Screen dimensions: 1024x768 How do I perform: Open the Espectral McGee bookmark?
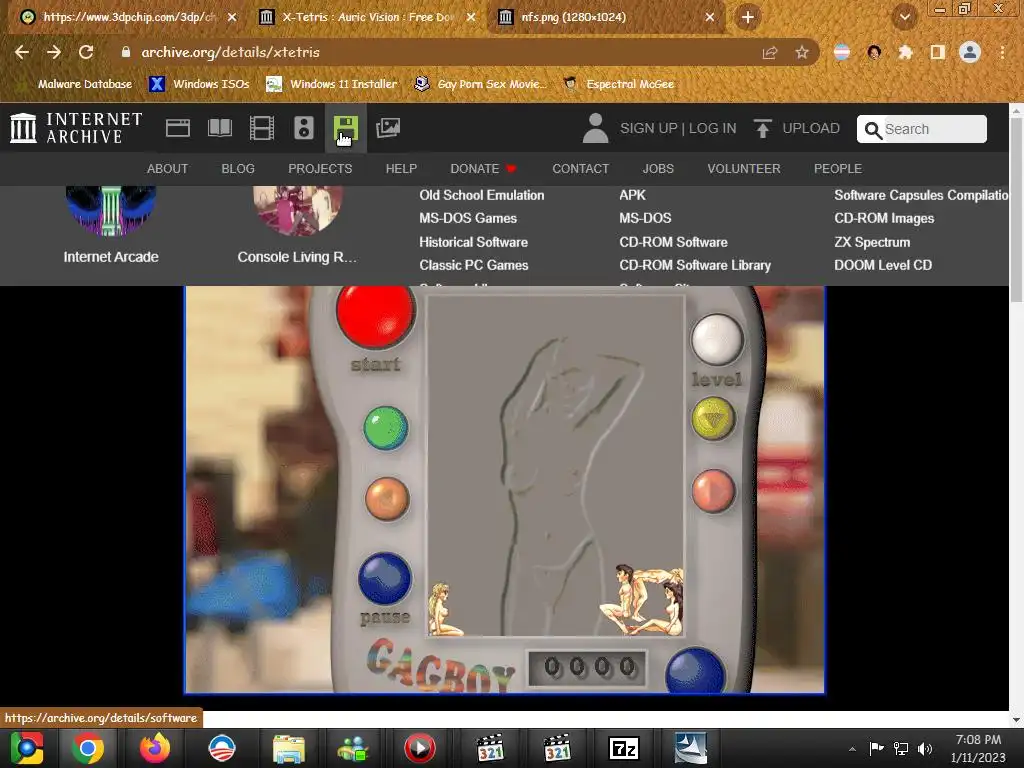[x=618, y=84]
